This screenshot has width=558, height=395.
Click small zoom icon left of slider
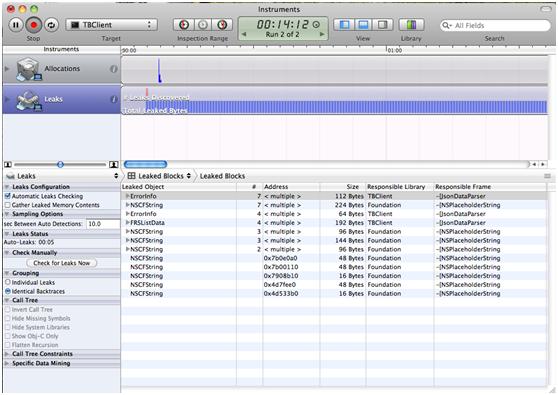tap(8, 164)
